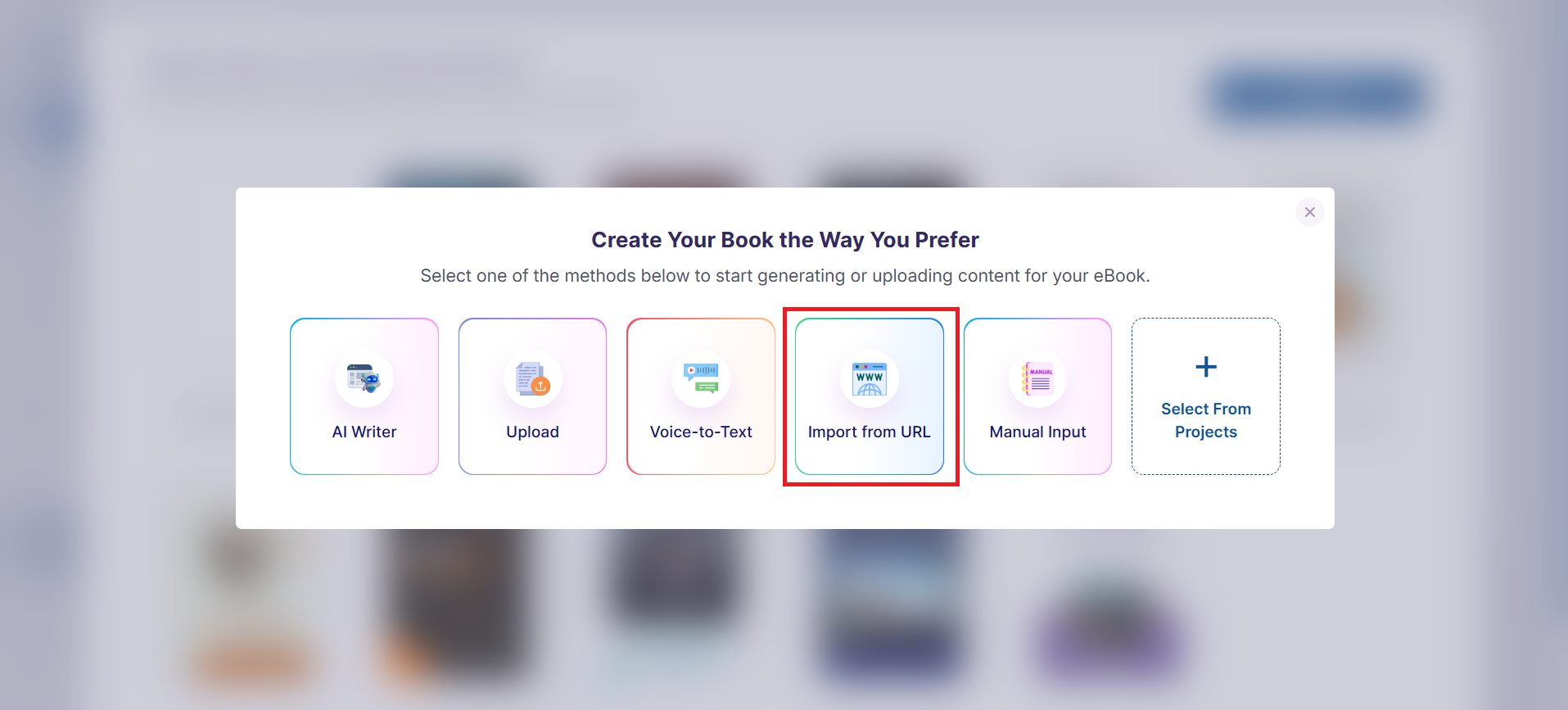The image size is (1568, 710).
Task: Click the plus icon above Select From Projects
Action: pos(1206,366)
